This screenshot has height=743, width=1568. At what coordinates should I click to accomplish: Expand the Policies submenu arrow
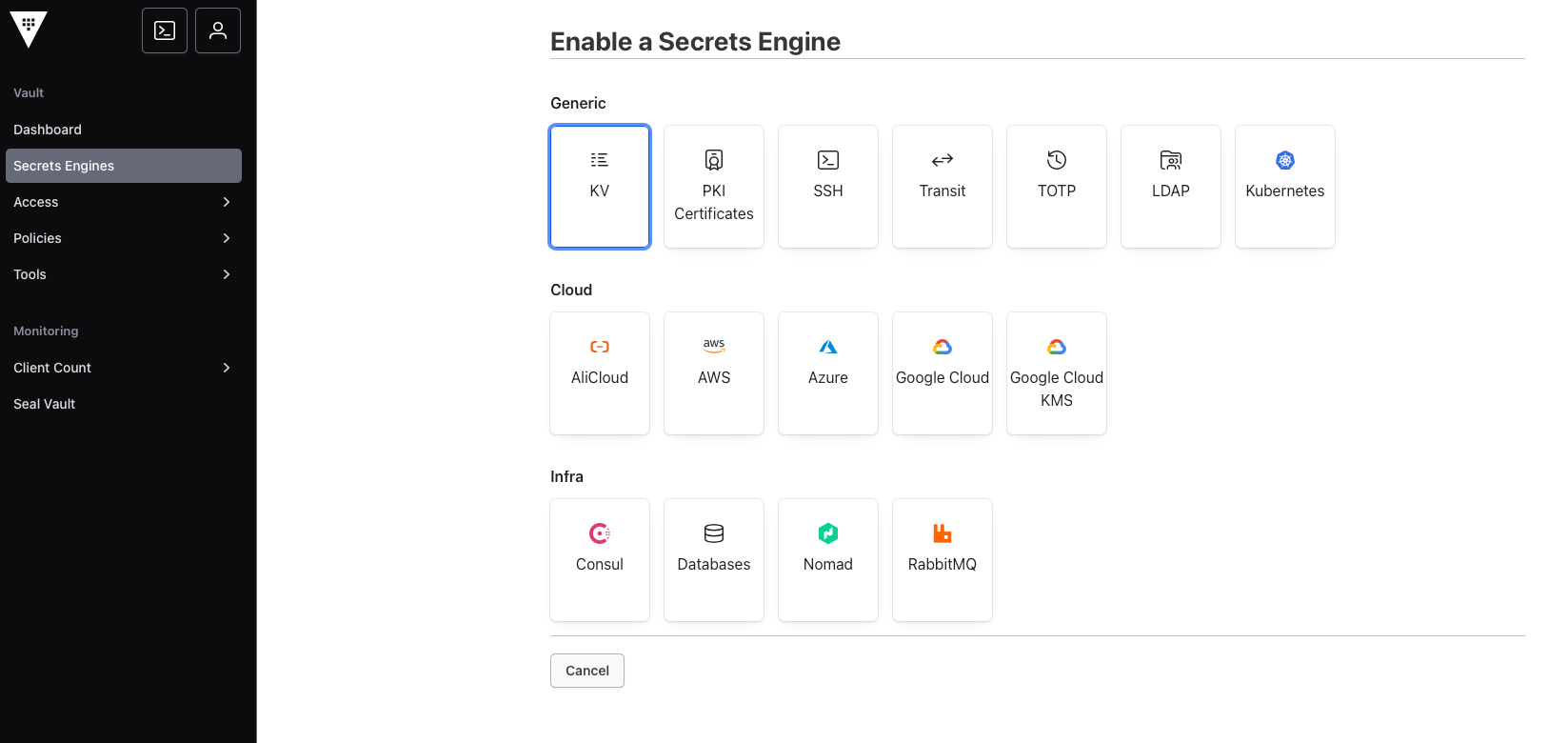227,238
